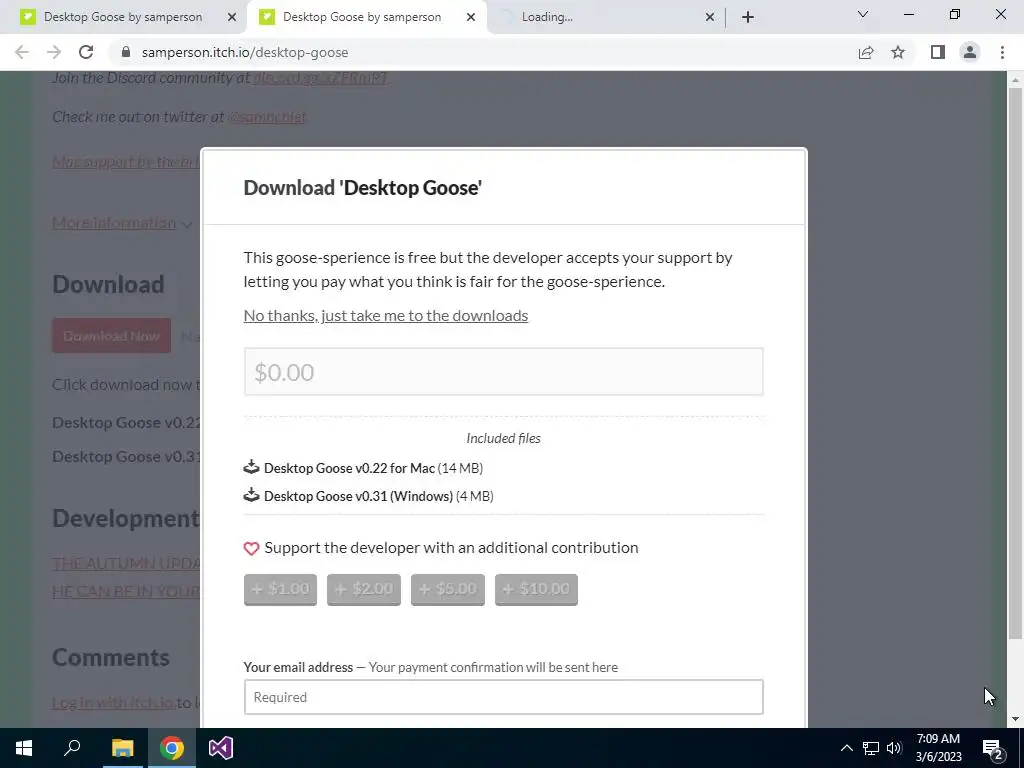This screenshot has width=1024, height=768.
Task: Close the active Desktop Goose tab
Action: (x=470, y=17)
